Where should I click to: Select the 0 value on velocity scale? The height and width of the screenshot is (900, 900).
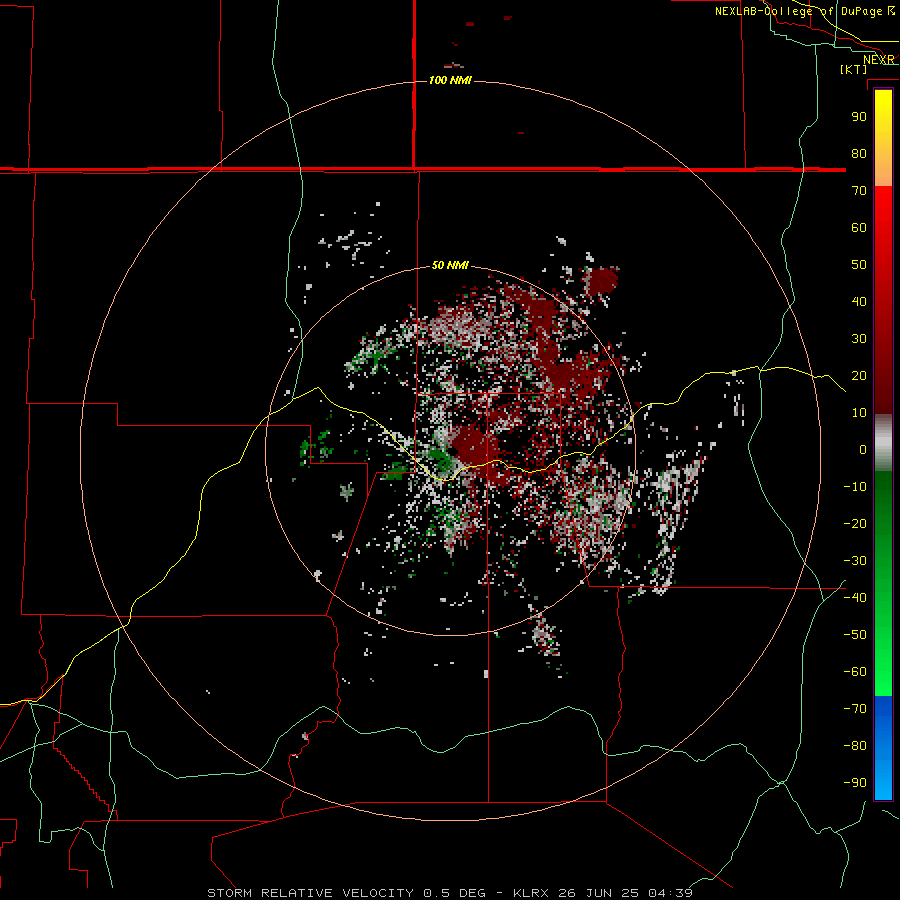(x=863, y=449)
